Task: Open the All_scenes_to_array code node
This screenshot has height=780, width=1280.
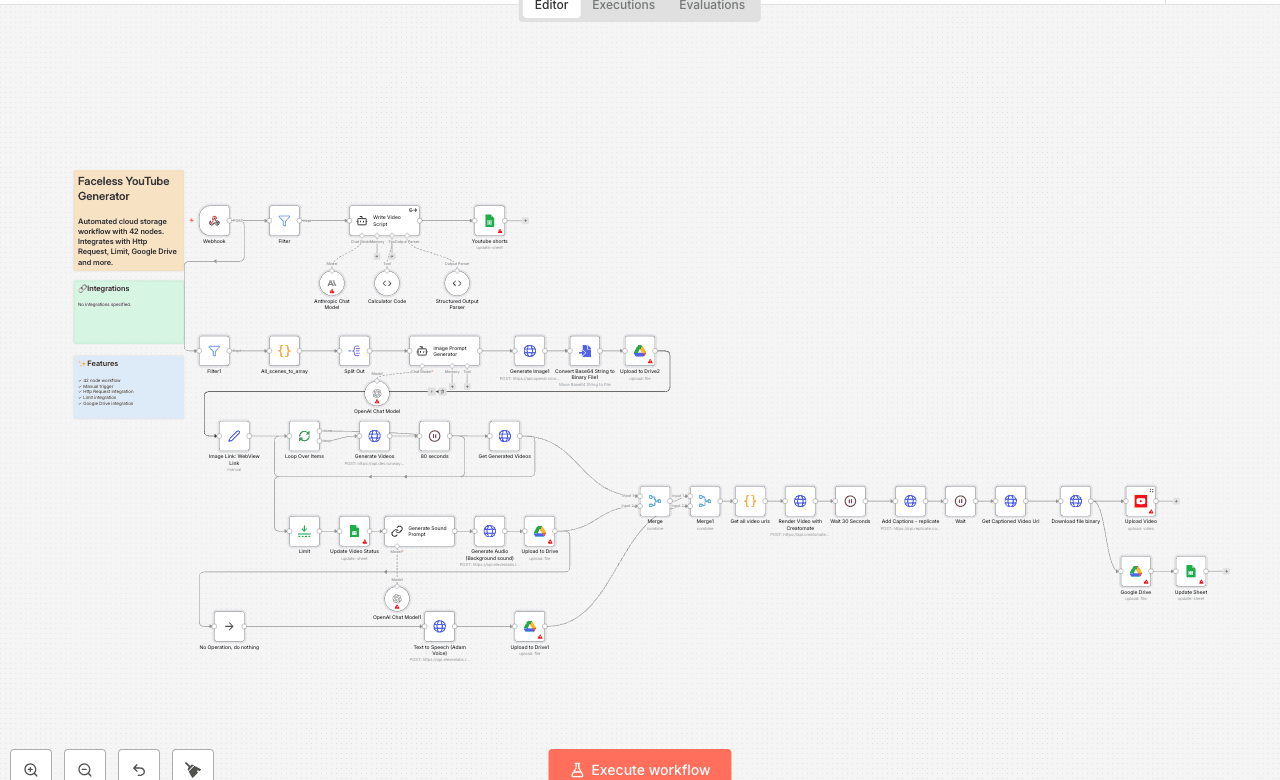Action: 284,351
